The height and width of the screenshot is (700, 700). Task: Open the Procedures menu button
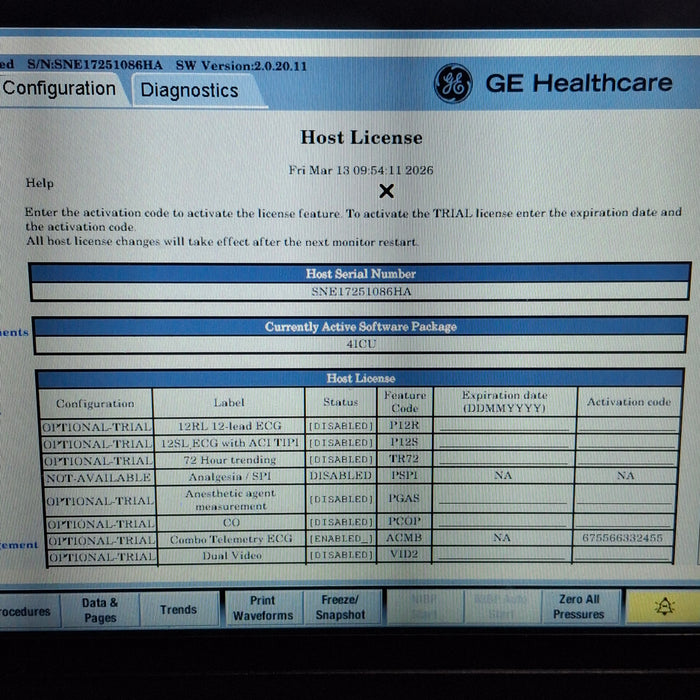[29, 611]
